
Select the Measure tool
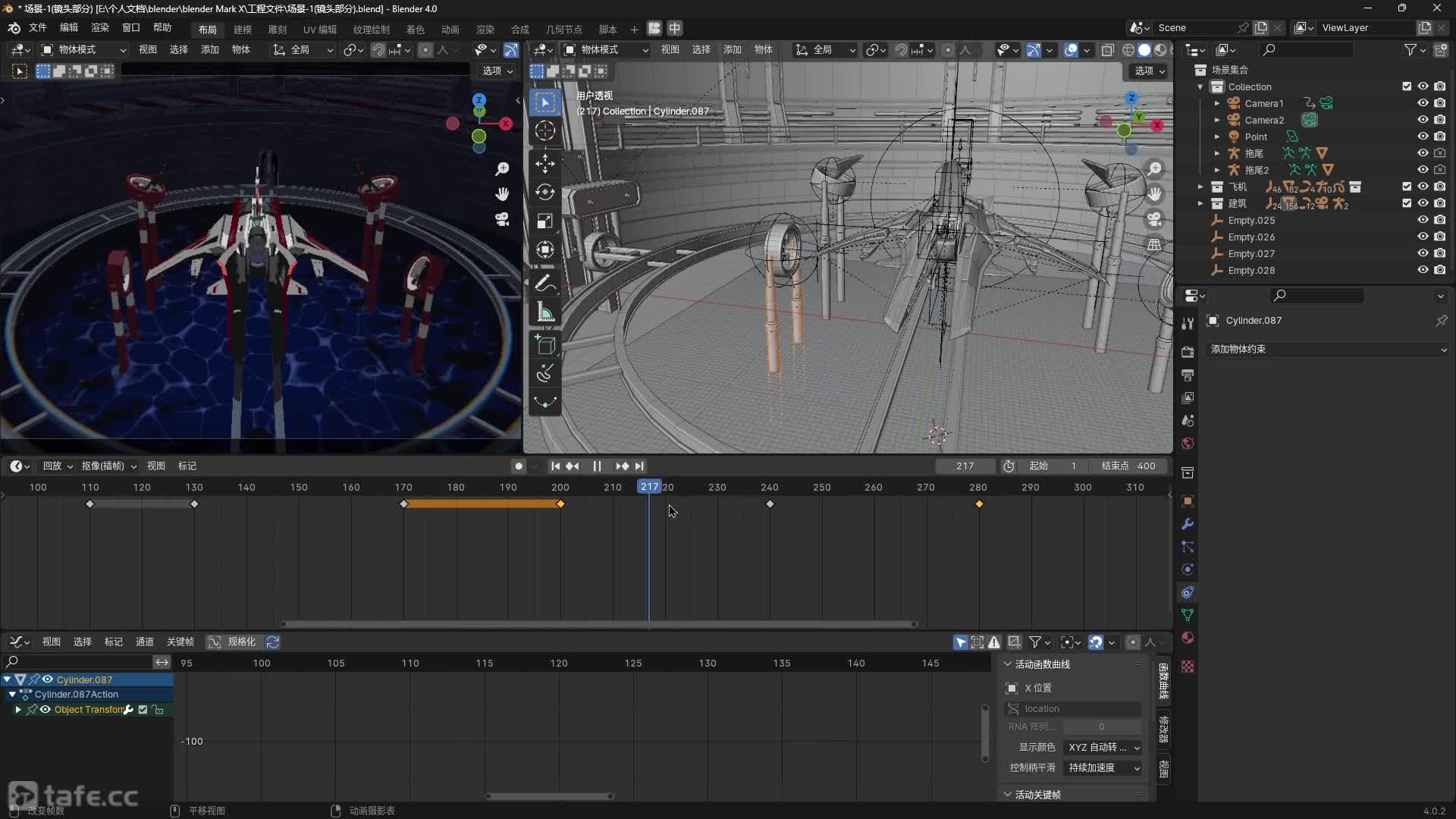[x=544, y=312]
